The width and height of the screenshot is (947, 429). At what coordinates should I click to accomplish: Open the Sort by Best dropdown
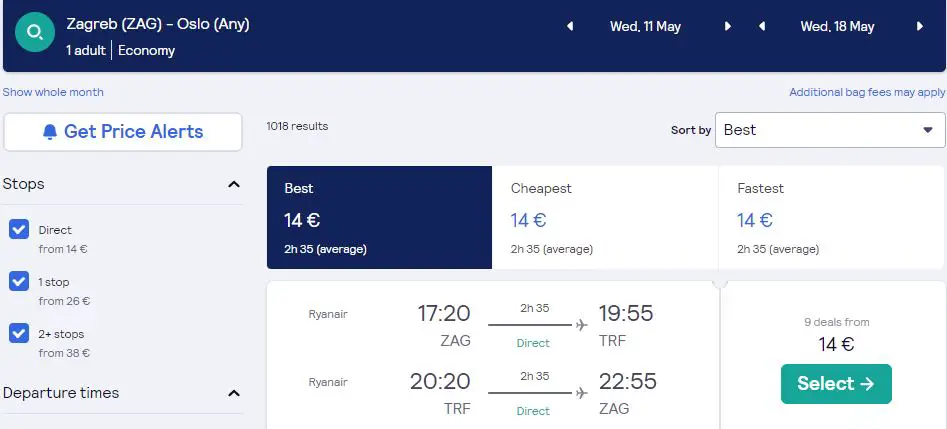830,130
